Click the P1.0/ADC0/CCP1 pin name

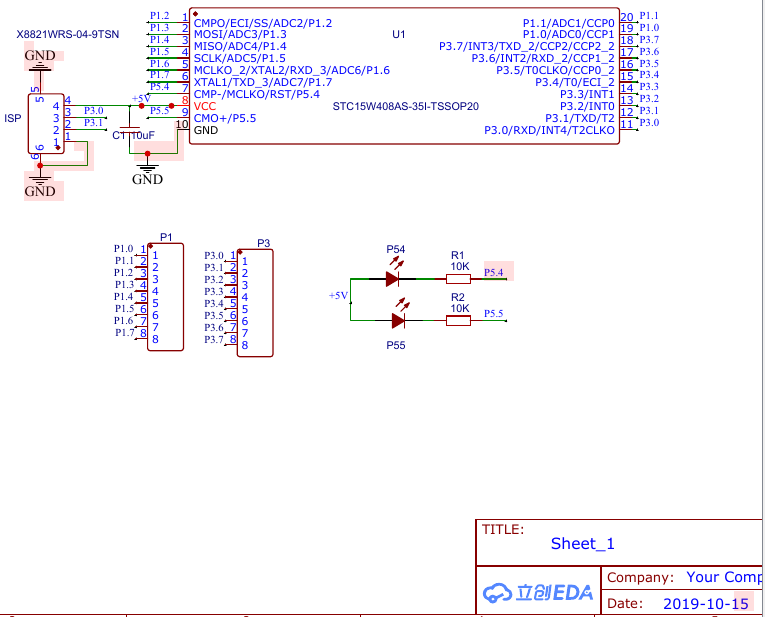coord(568,34)
